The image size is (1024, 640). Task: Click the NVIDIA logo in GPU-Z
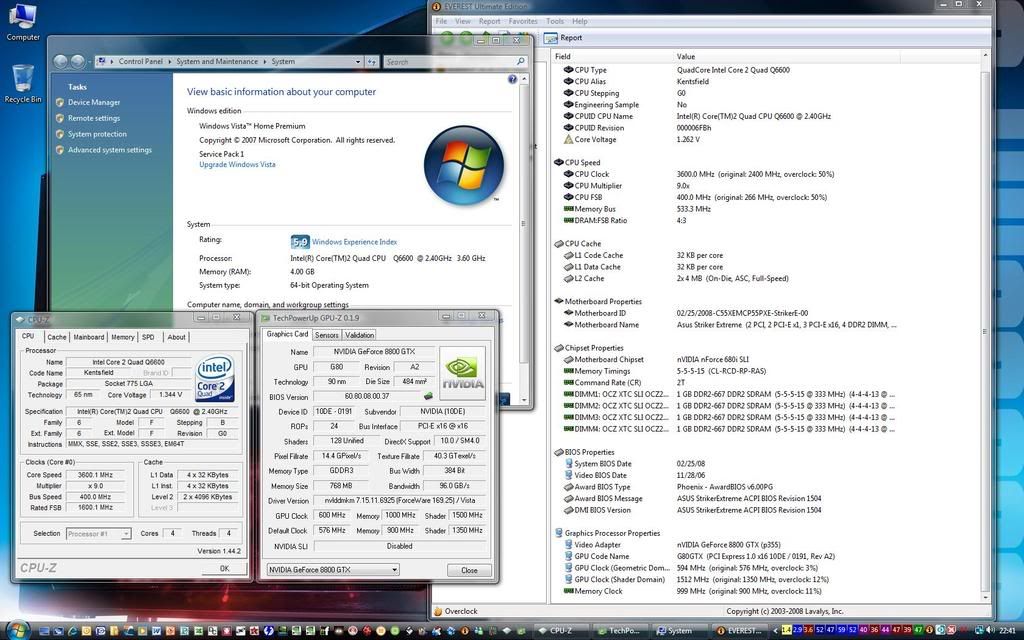(462, 373)
